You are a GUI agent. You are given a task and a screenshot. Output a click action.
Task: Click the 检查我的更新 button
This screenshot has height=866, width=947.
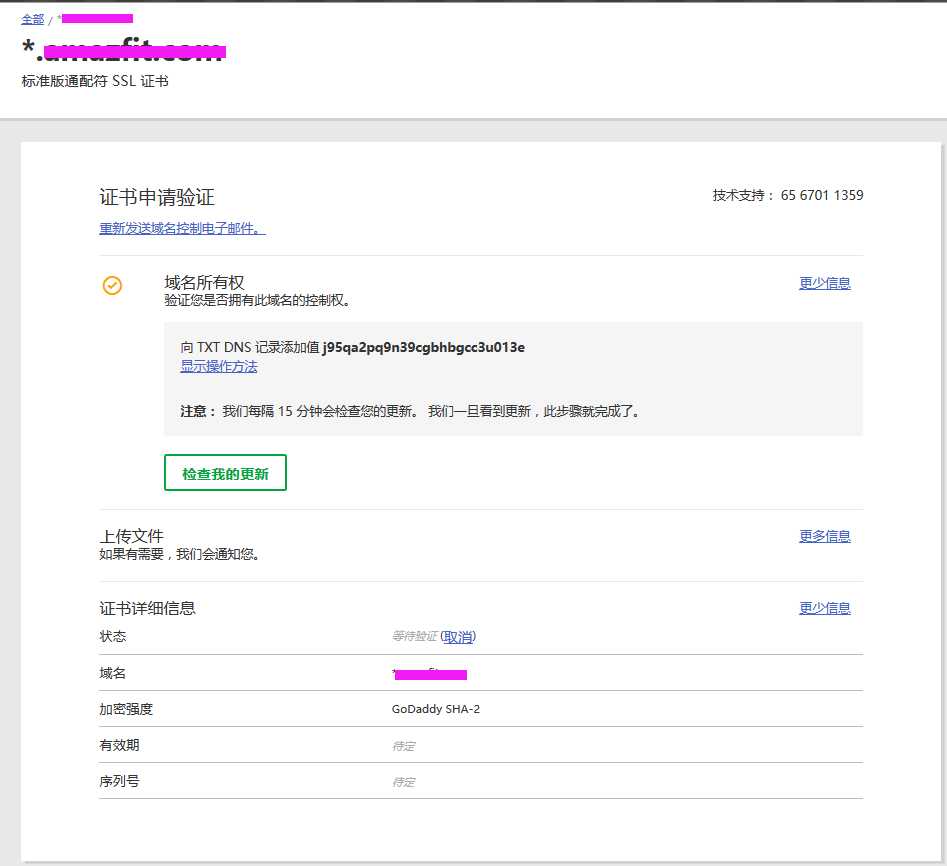click(225, 473)
